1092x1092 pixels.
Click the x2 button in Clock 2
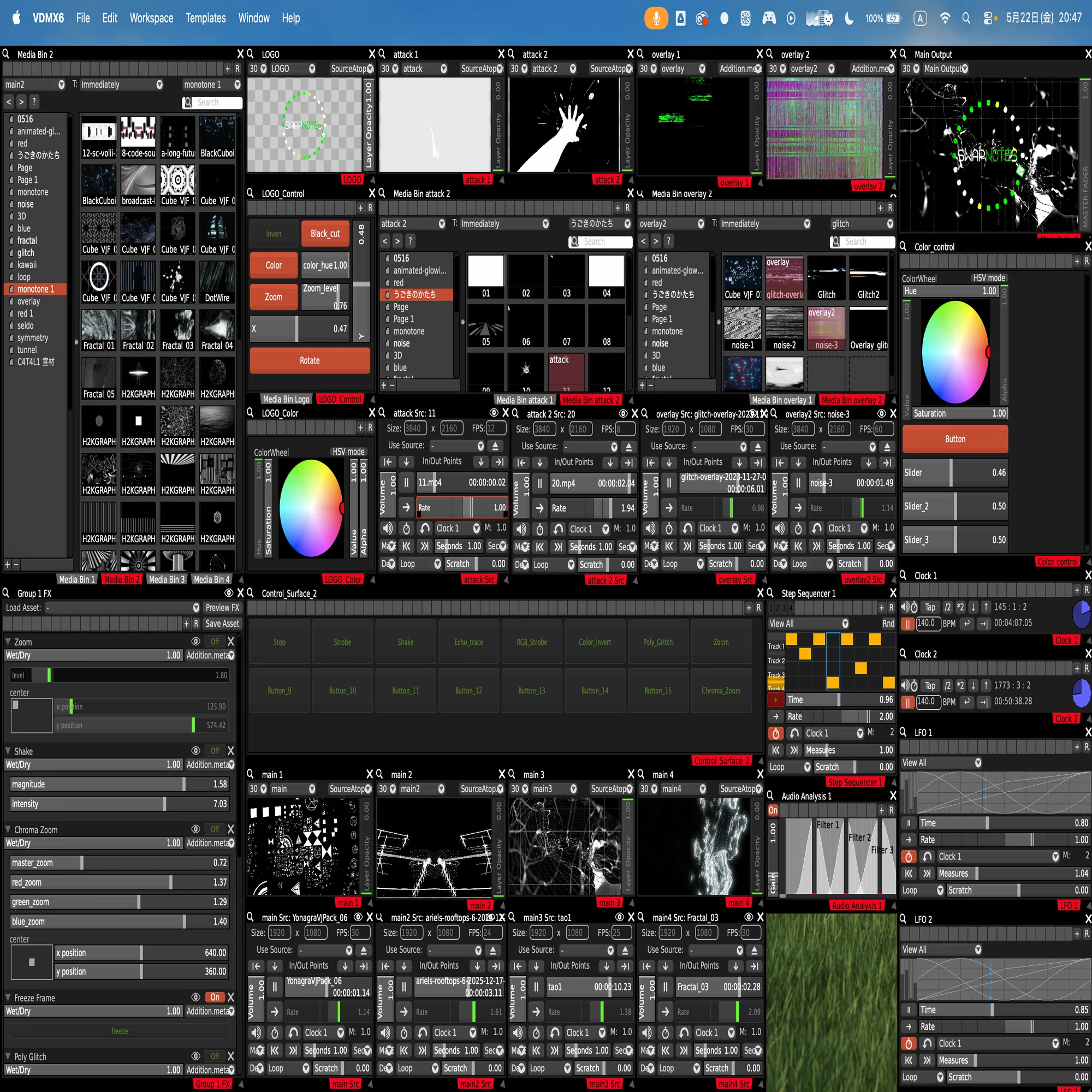[960, 686]
